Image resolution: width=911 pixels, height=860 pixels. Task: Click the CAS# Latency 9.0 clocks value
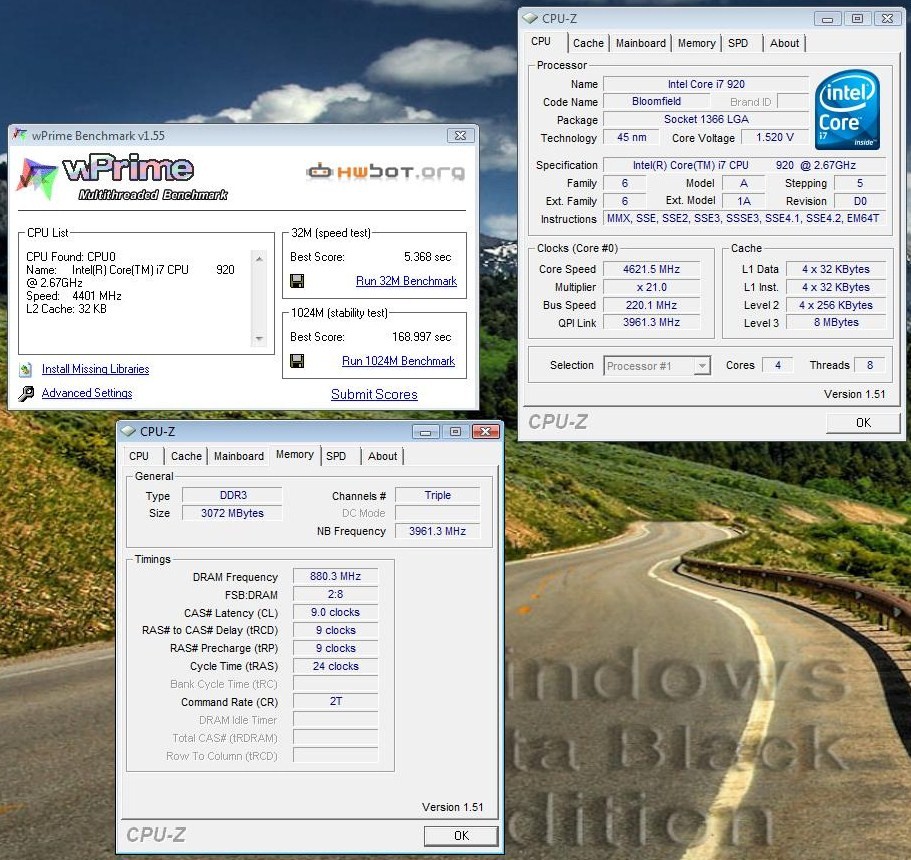pyautogui.click(x=335, y=612)
